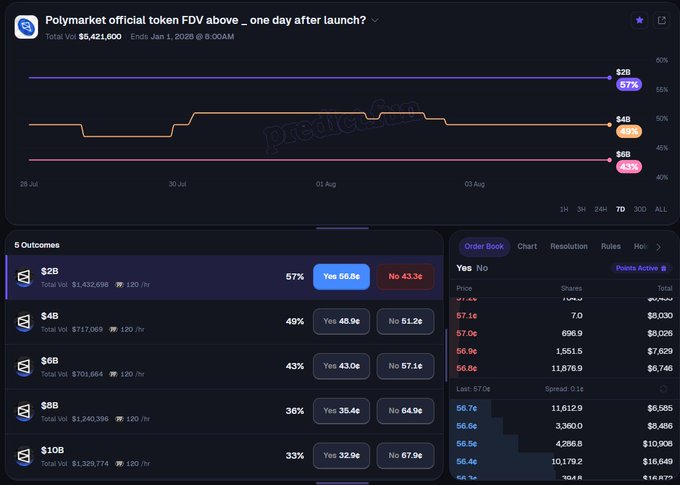Open the Chart tab
The width and height of the screenshot is (680, 485).
coord(527,246)
